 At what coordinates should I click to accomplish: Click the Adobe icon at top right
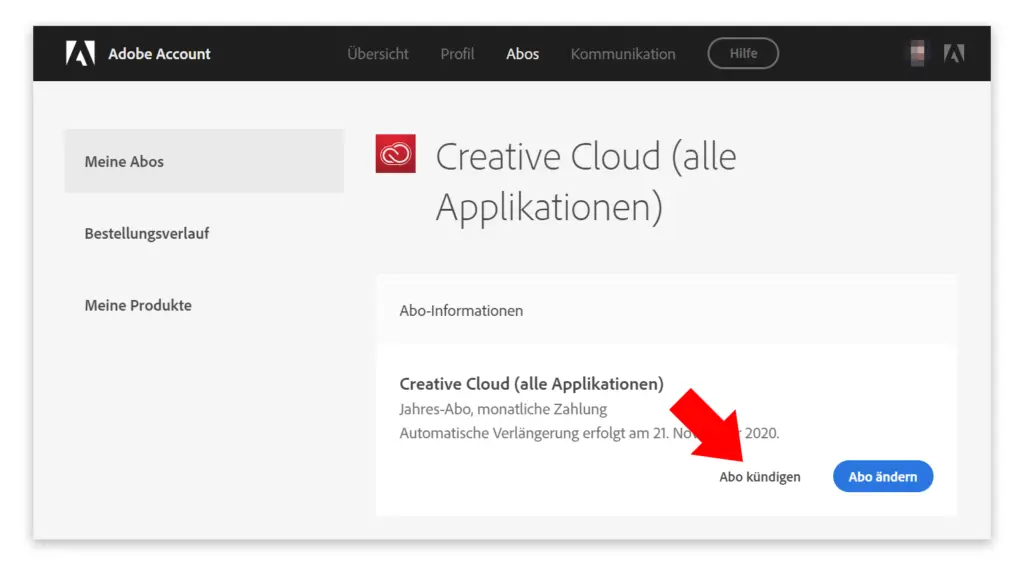pyautogui.click(x=954, y=54)
